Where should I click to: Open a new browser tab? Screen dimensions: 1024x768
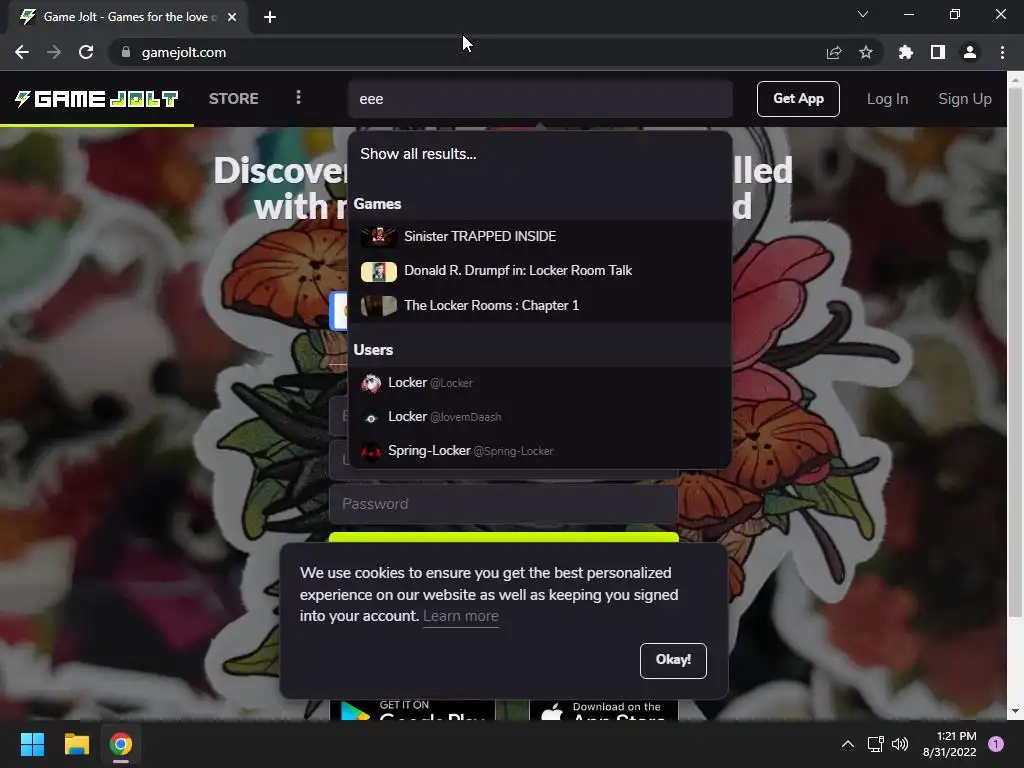coord(270,17)
